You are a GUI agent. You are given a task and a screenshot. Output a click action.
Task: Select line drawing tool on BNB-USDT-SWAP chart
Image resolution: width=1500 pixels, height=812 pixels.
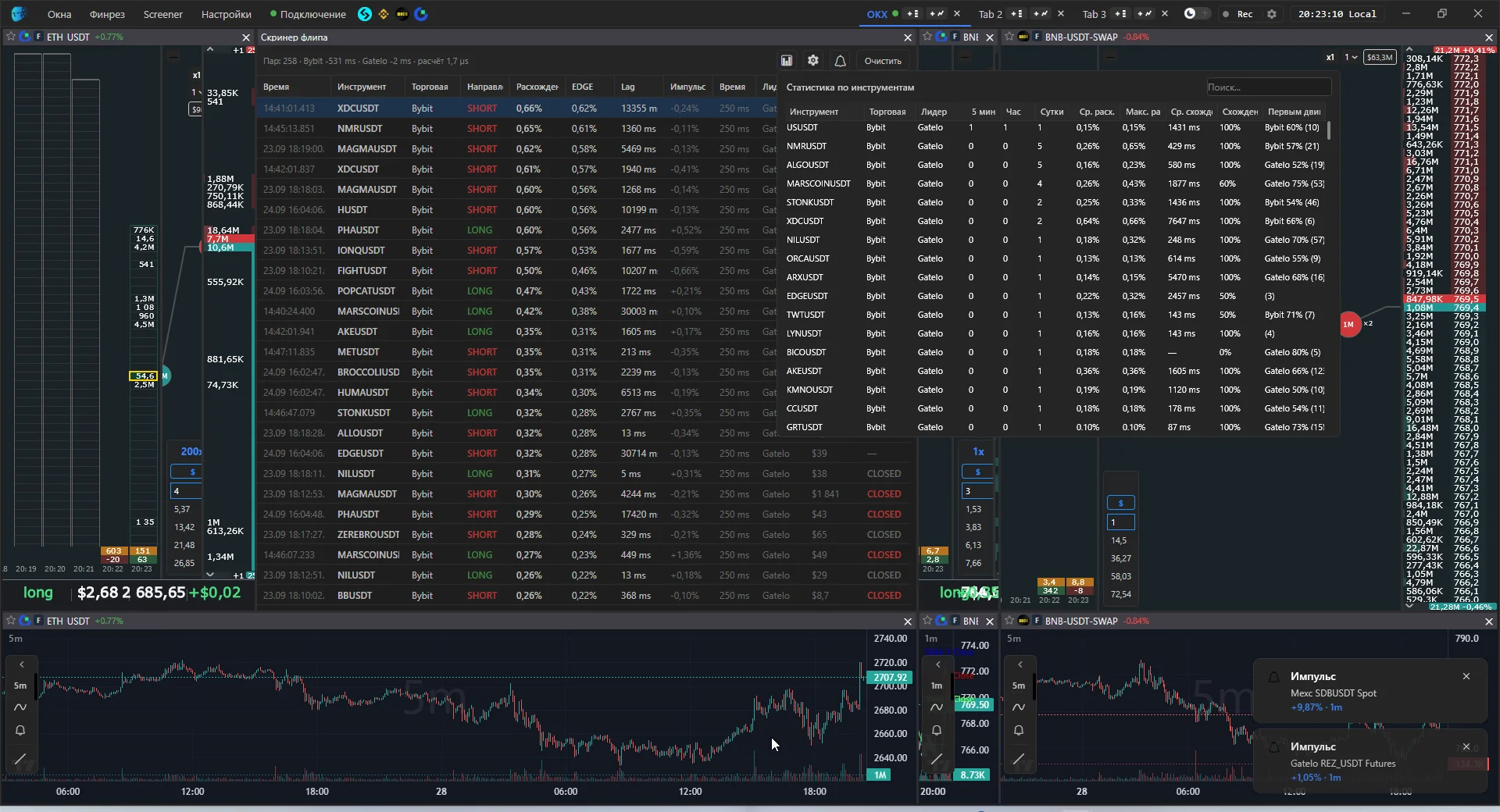(x=1019, y=759)
